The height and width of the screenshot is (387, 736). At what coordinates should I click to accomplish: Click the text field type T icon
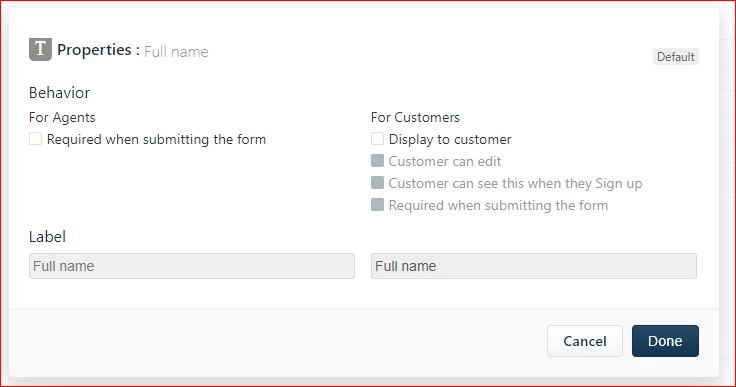(x=40, y=49)
